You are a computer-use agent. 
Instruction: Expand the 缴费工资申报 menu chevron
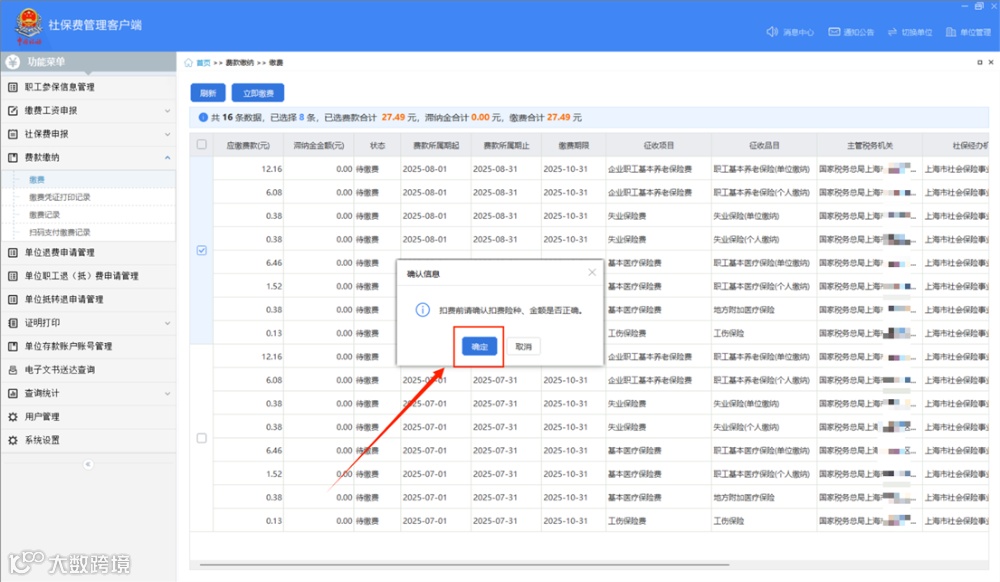click(167, 111)
